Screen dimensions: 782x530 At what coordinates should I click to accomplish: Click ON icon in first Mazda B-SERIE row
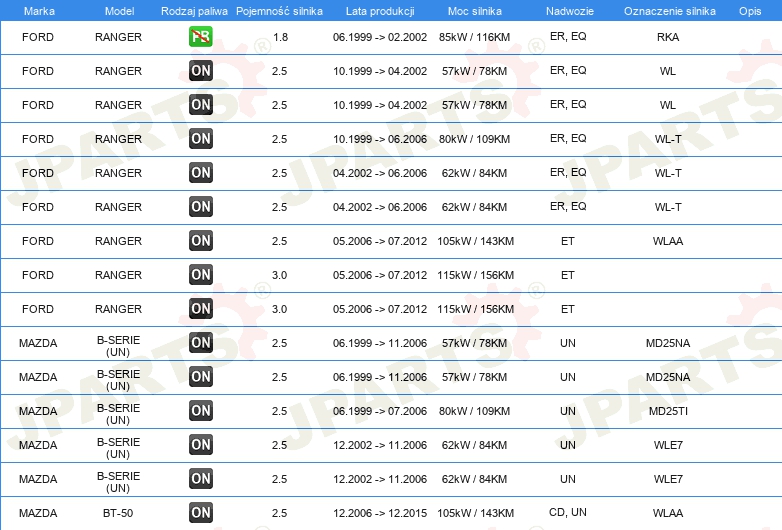200,343
